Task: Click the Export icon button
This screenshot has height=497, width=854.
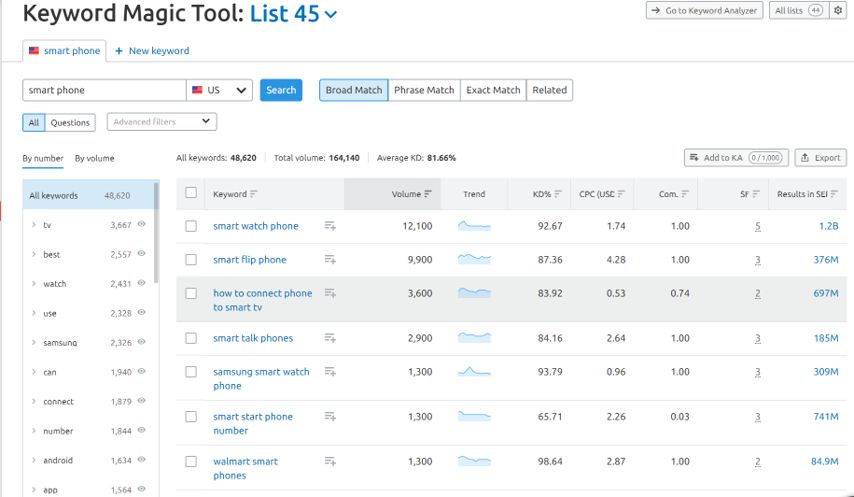Action: click(x=820, y=158)
